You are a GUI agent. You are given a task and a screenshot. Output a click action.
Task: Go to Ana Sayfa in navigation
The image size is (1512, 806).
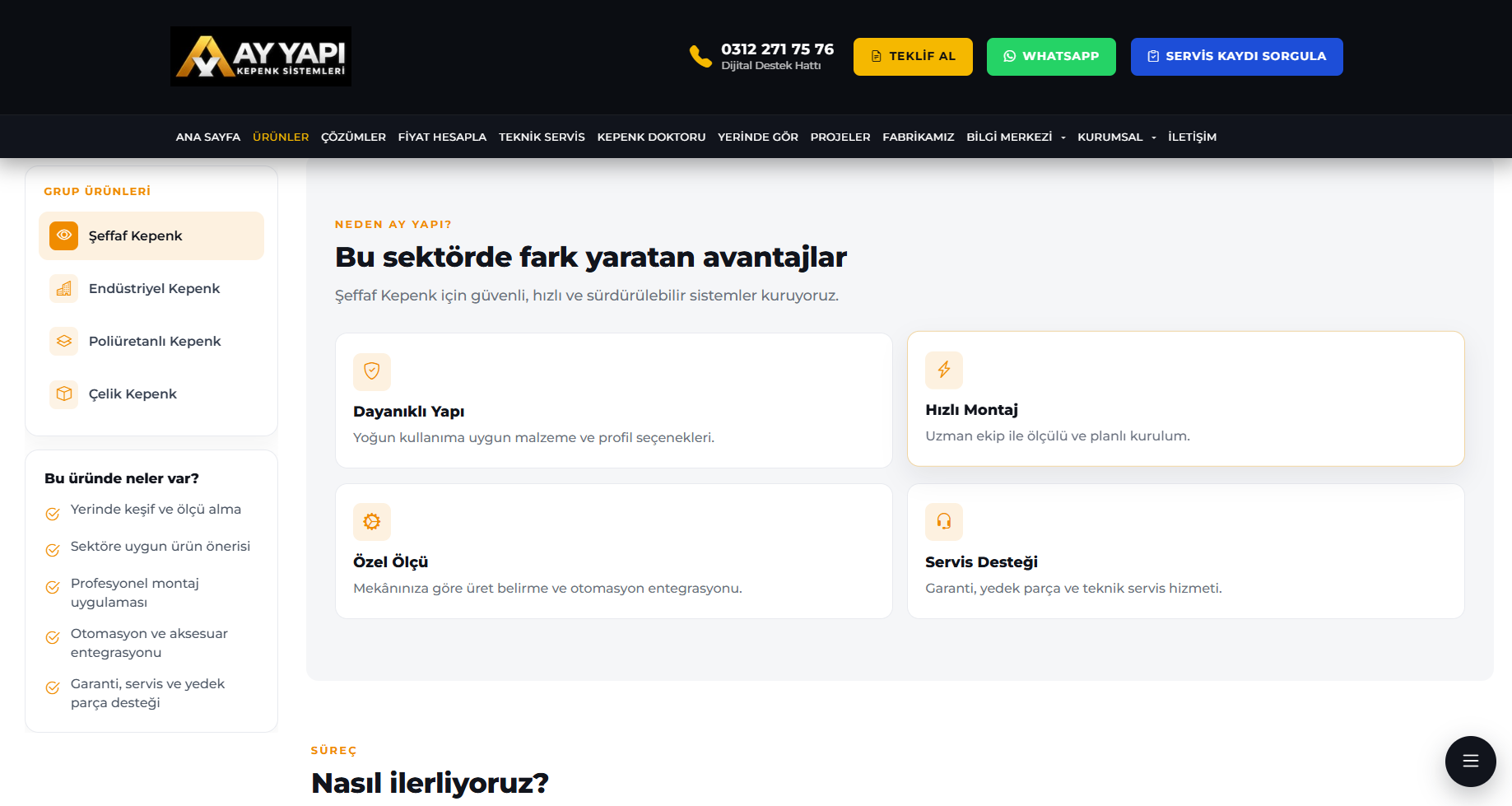(208, 137)
